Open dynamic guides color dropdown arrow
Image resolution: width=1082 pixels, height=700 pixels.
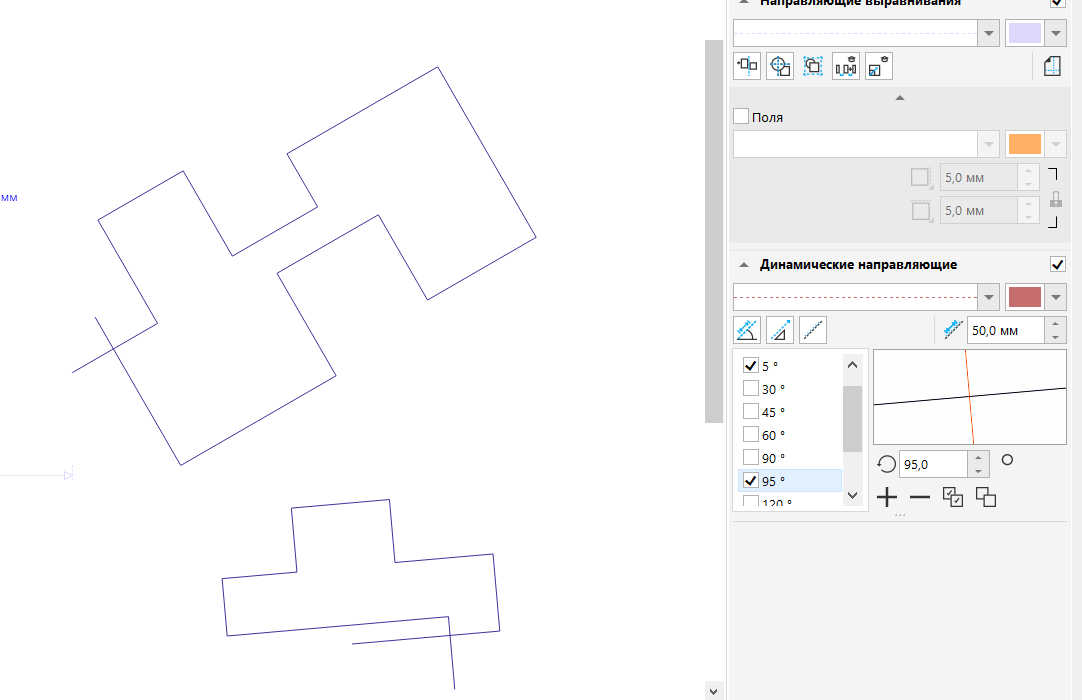point(1056,297)
